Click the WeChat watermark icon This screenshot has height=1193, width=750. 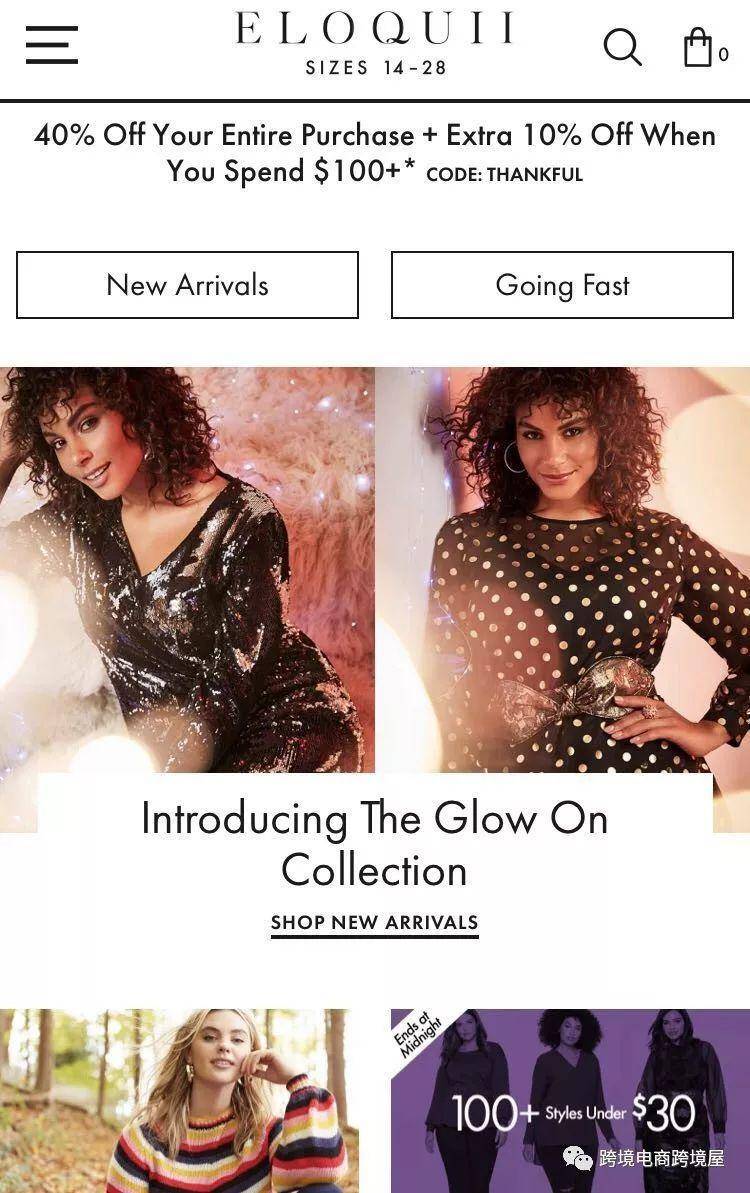click(578, 1158)
